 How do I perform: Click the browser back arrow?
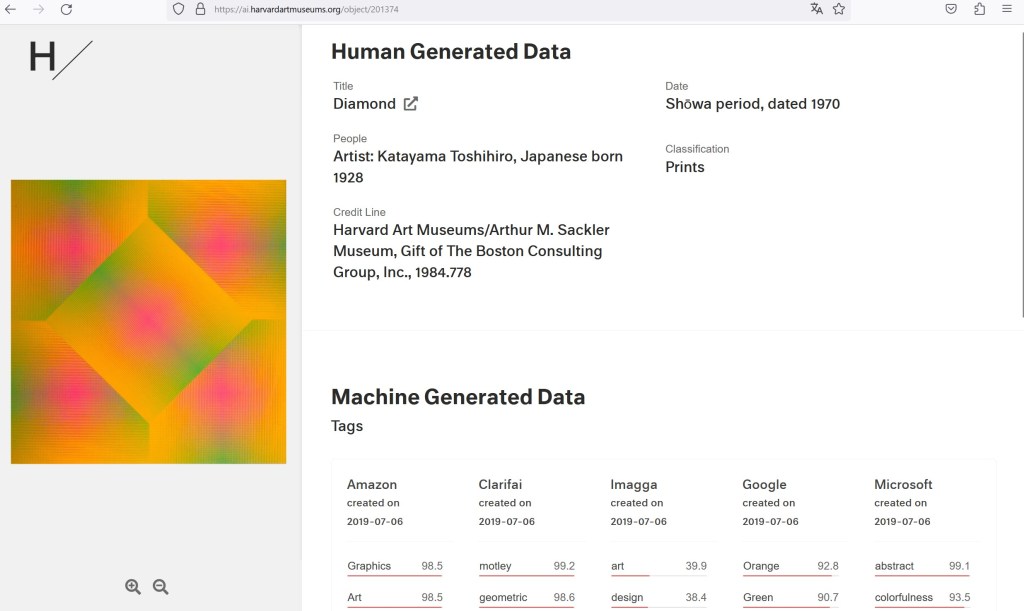(11, 9)
